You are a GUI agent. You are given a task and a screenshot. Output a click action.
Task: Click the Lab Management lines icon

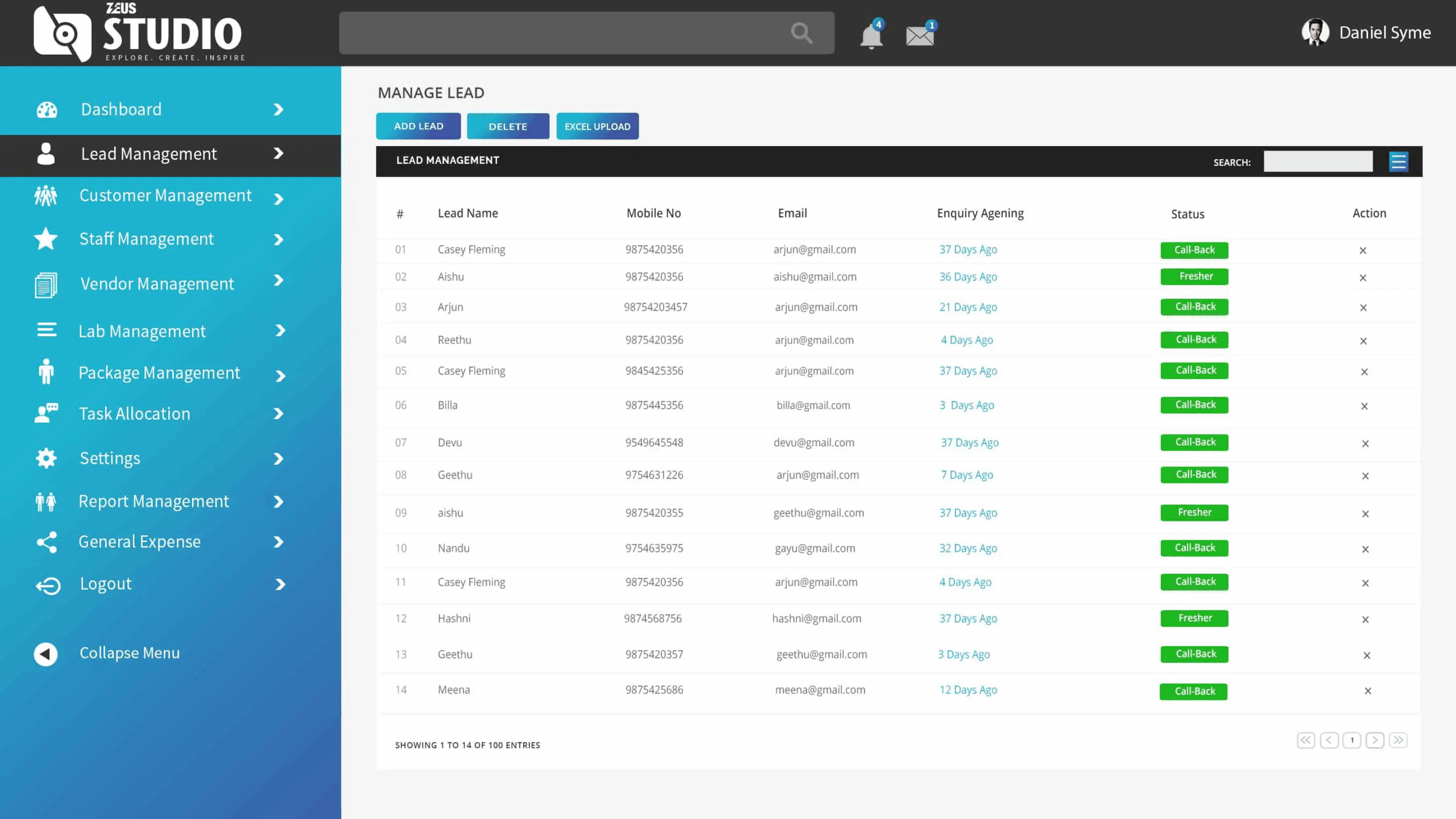(47, 330)
